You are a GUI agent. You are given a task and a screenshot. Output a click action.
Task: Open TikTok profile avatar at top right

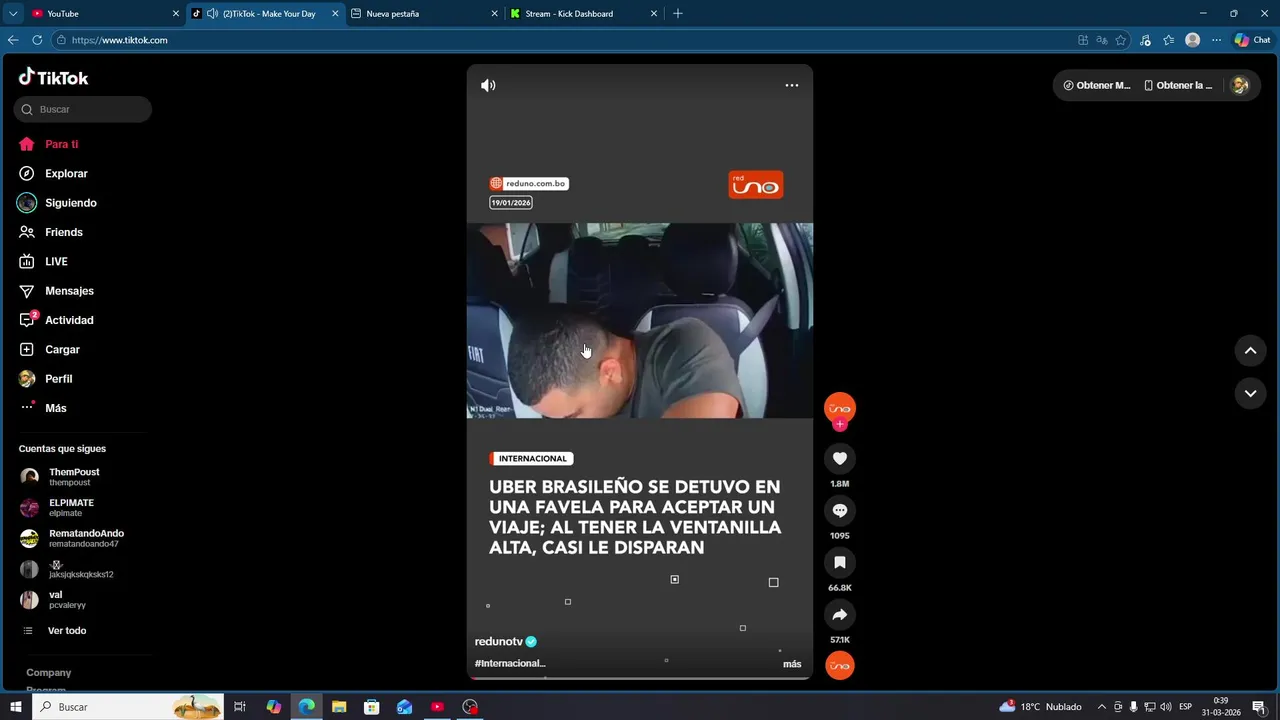[x=1240, y=85]
